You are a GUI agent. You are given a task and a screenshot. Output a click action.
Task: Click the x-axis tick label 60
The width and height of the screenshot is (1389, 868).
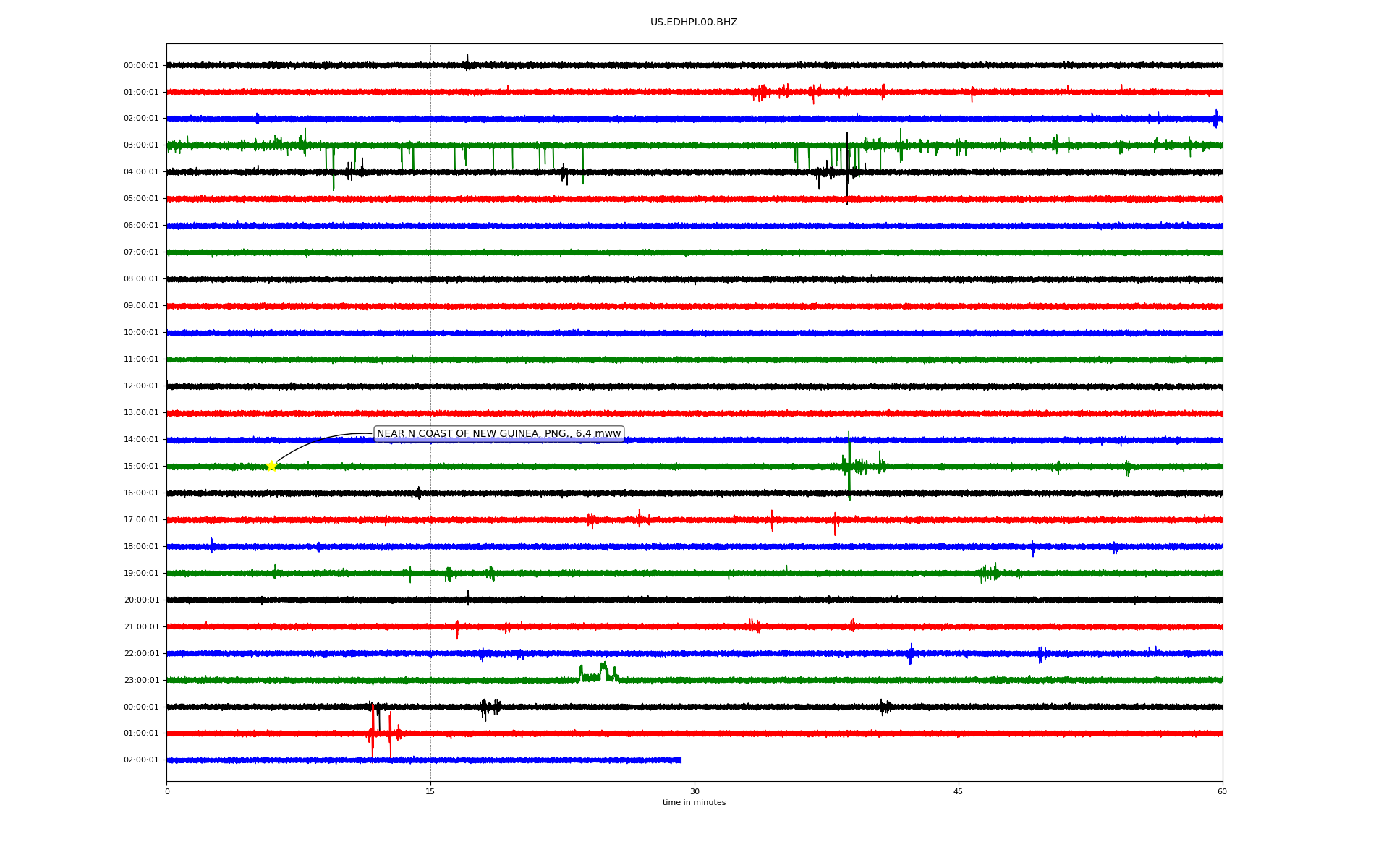click(x=1222, y=792)
